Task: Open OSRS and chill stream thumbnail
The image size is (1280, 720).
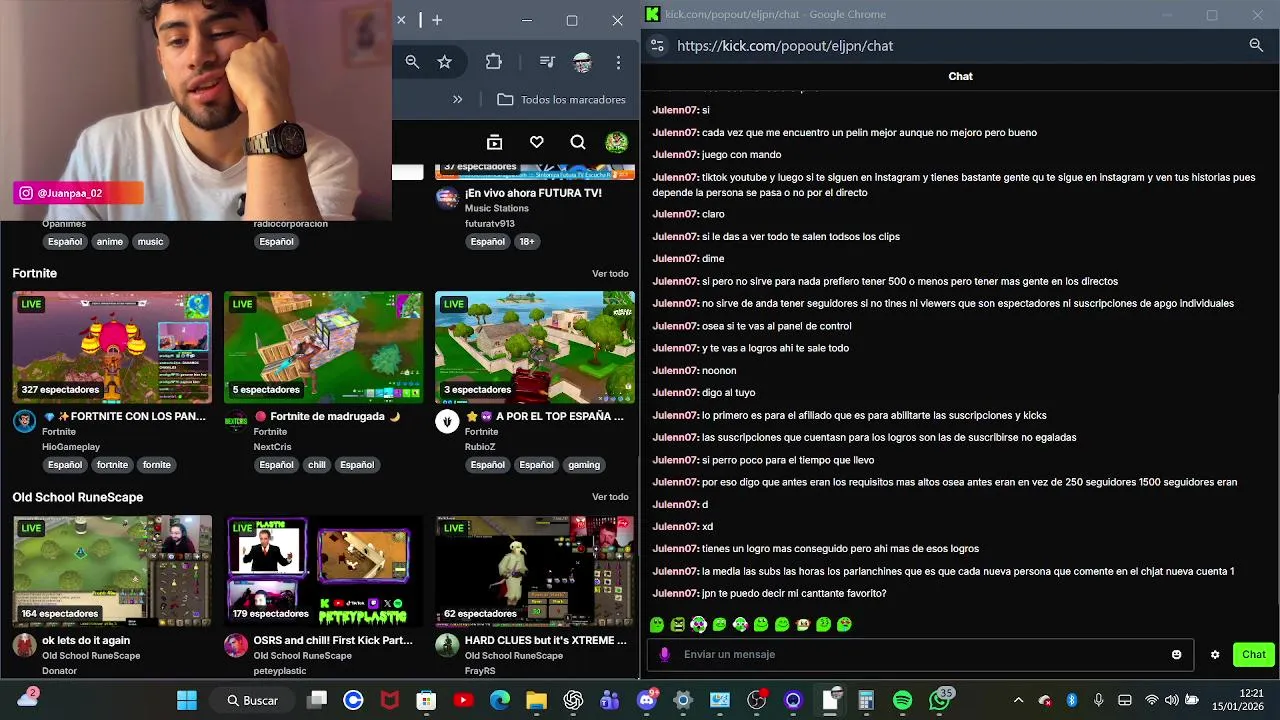Action: click(x=323, y=571)
